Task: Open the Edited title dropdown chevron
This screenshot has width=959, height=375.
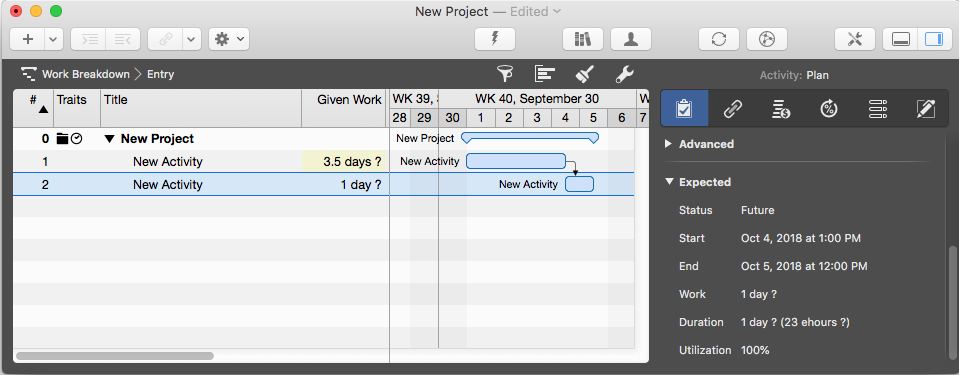Action: click(557, 11)
